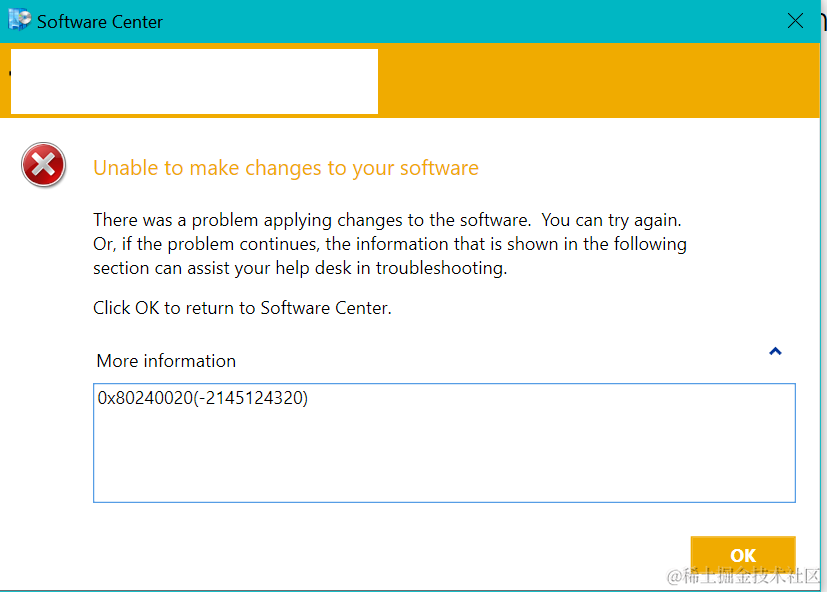The width and height of the screenshot is (827, 592).
Task: Click the Software Center title text
Action: [x=100, y=22]
